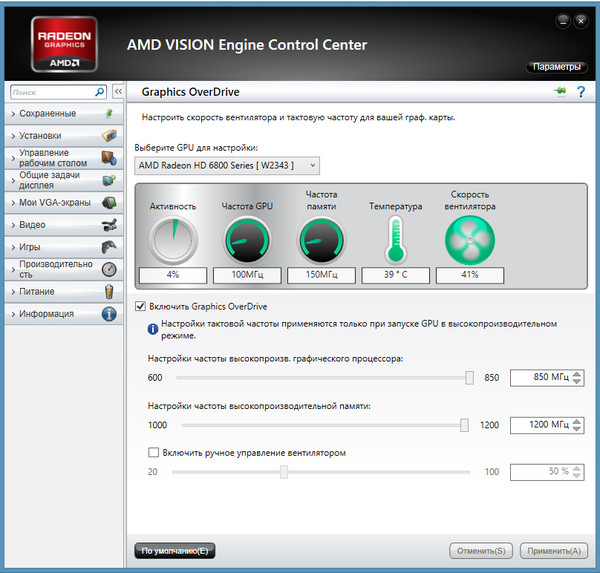The width and height of the screenshot is (600, 573).
Task: Click the blue info icon beside the note
Action: coord(153,329)
